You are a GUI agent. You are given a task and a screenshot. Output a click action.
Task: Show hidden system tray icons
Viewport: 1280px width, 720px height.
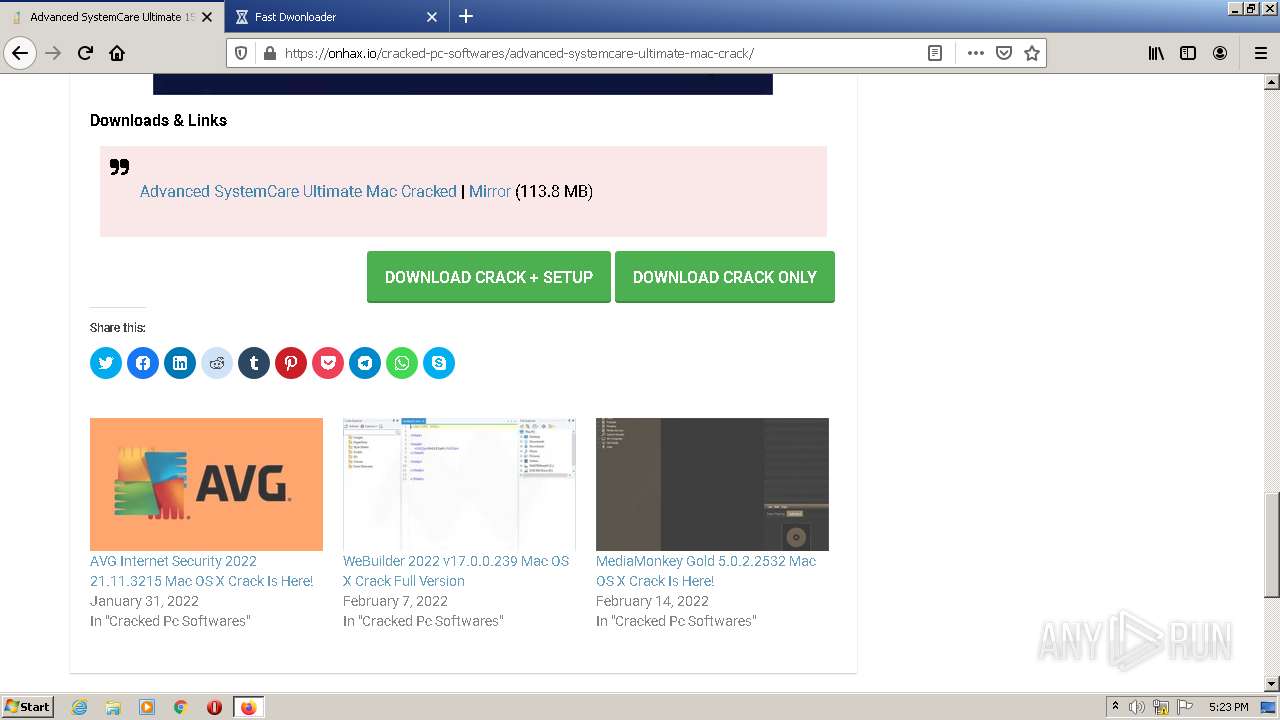click(1115, 707)
